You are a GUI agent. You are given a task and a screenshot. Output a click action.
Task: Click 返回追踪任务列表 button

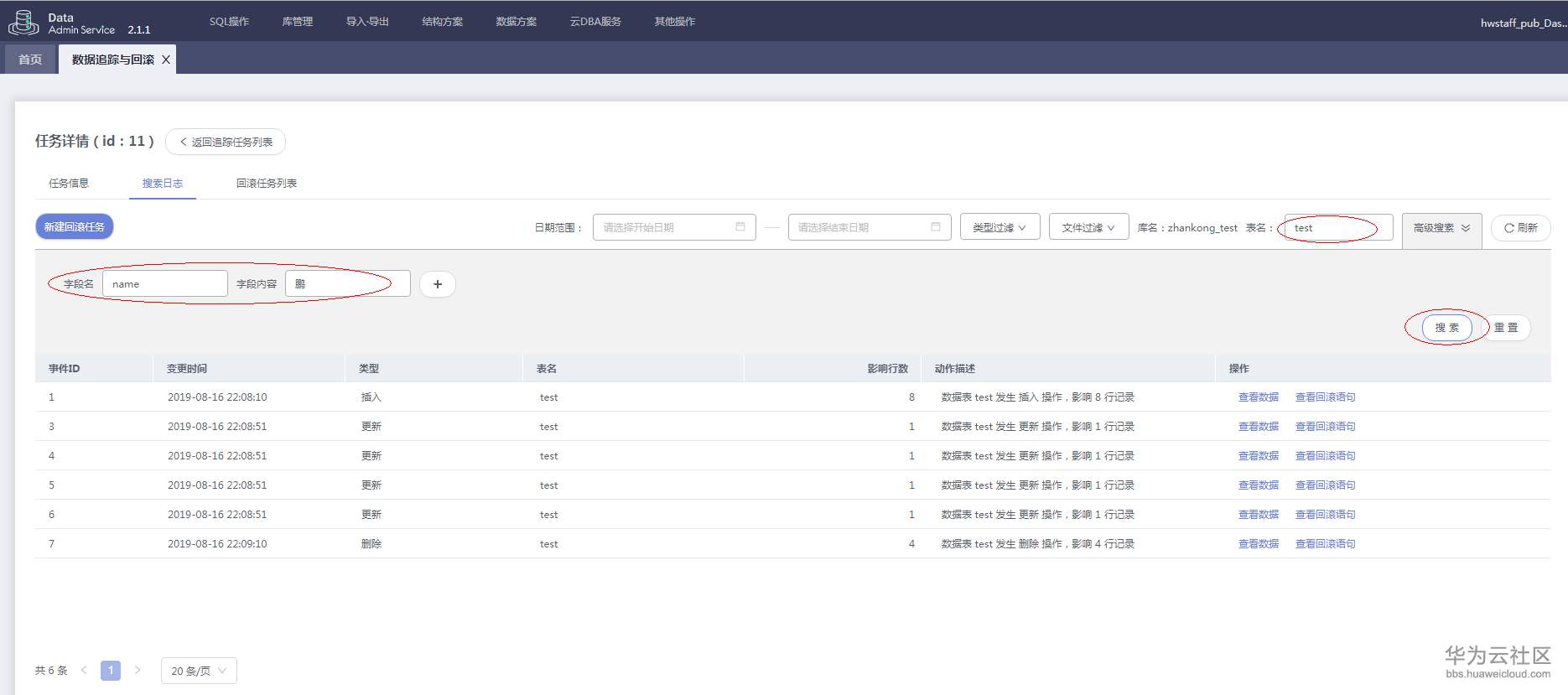tap(226, 142)
